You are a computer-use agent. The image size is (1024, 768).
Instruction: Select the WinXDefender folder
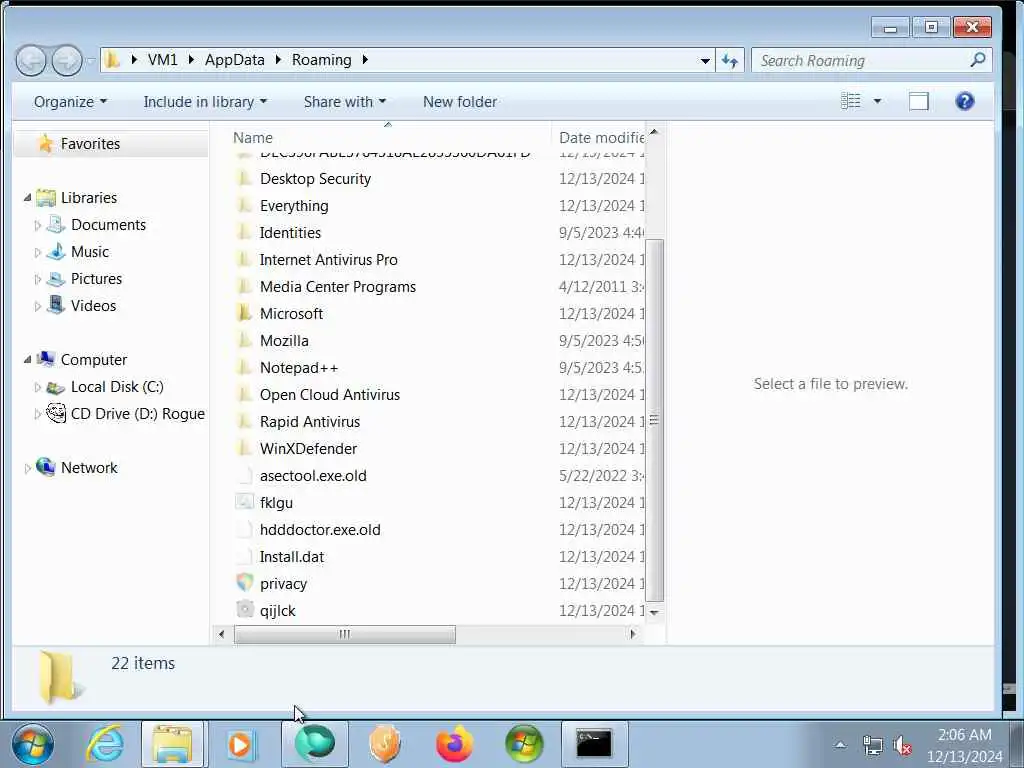coord(308,449)
